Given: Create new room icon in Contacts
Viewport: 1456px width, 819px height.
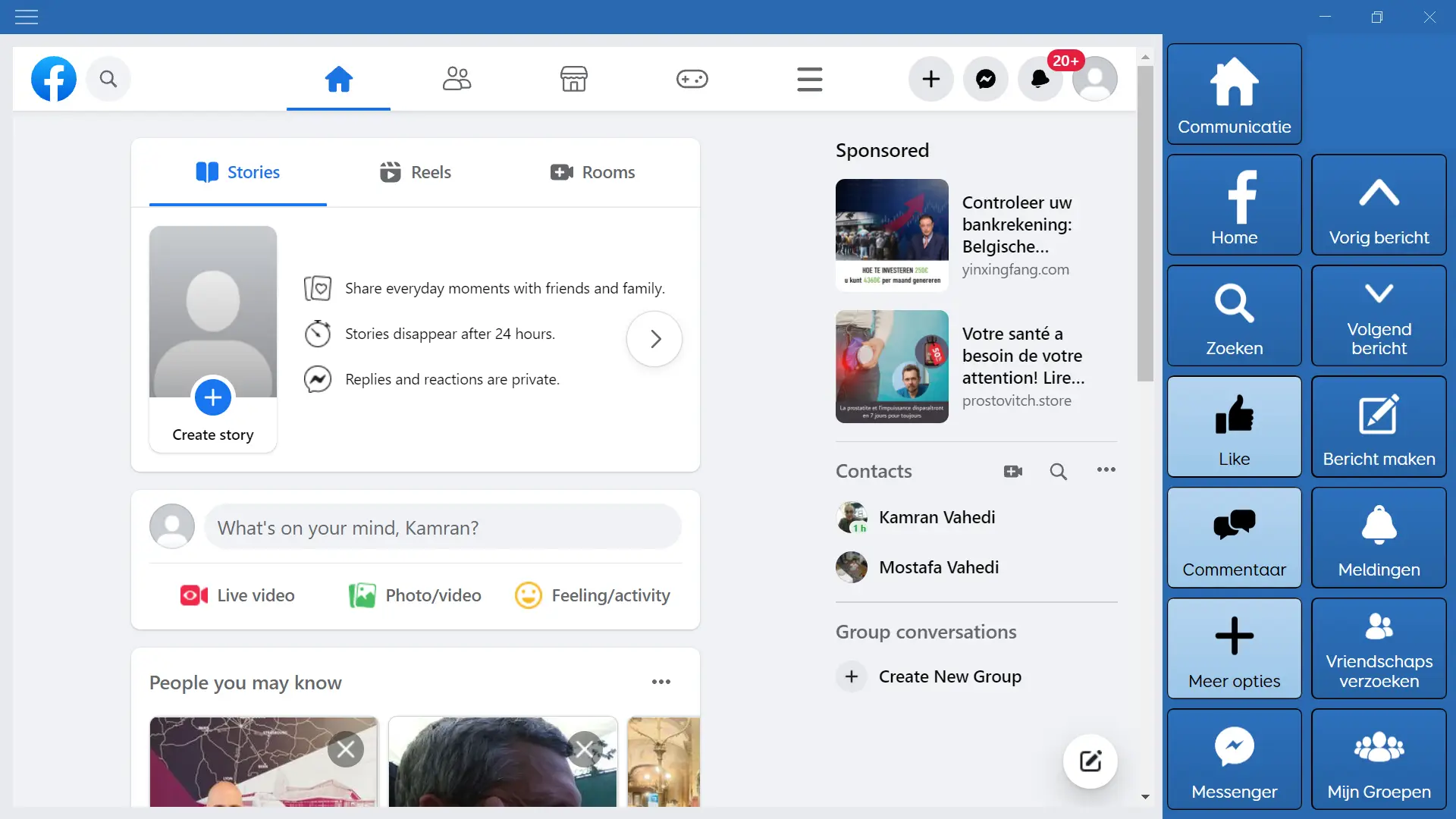Looking at the screenshot, I should click(1013, 472).
